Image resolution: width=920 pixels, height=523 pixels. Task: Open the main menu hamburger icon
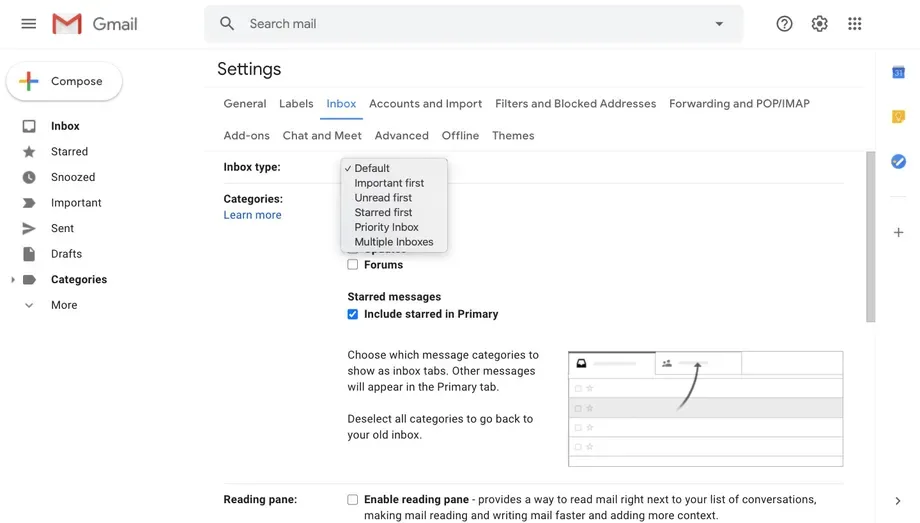(x=29, y=23)
